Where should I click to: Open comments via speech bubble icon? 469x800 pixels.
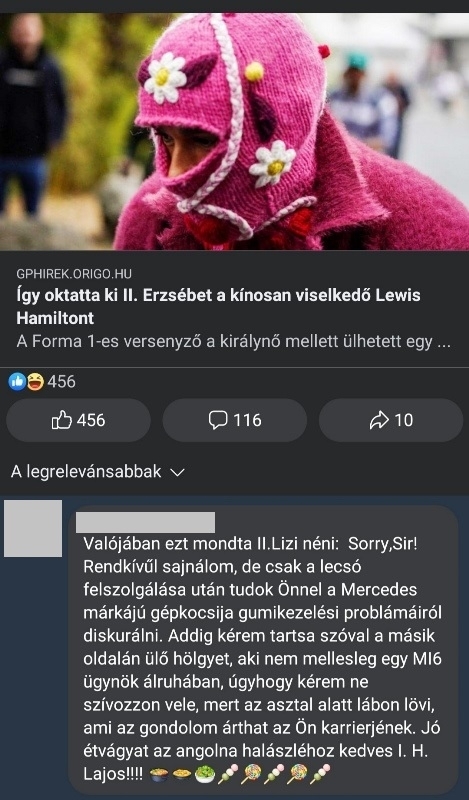[x=218, y=420]
